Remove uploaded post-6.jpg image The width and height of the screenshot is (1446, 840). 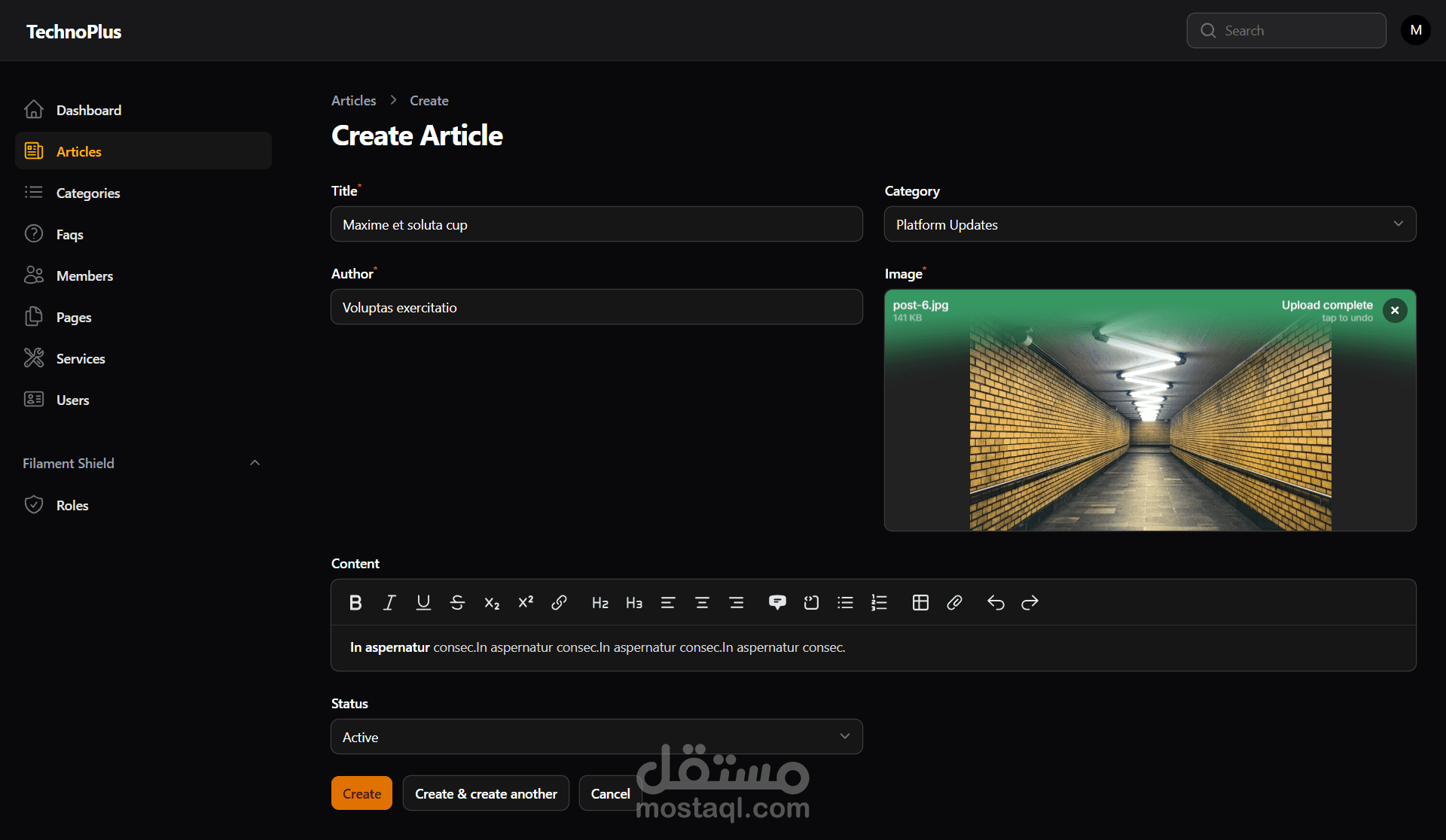coord(1395,310)
